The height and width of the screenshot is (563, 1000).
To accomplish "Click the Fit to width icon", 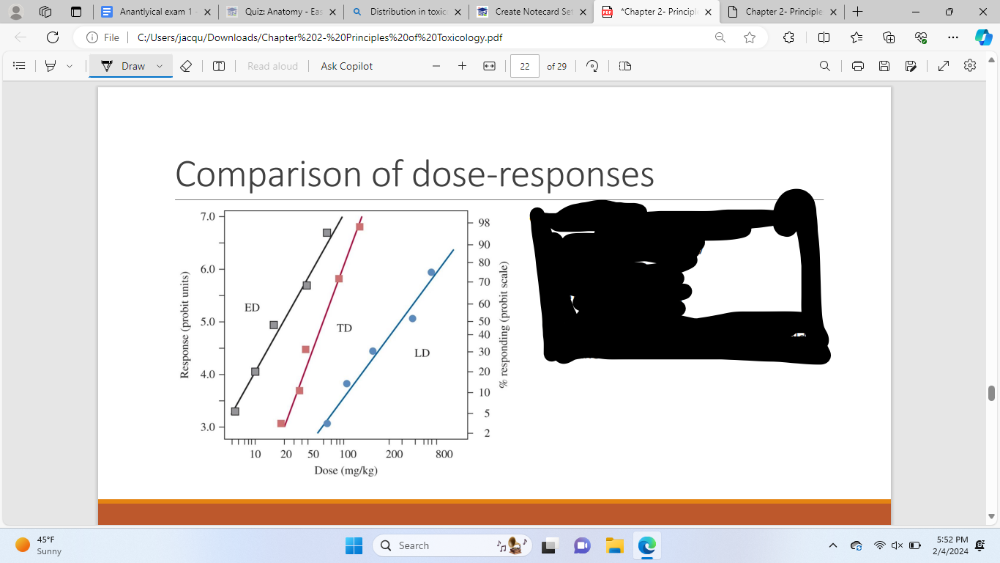I will pos(489,66).
